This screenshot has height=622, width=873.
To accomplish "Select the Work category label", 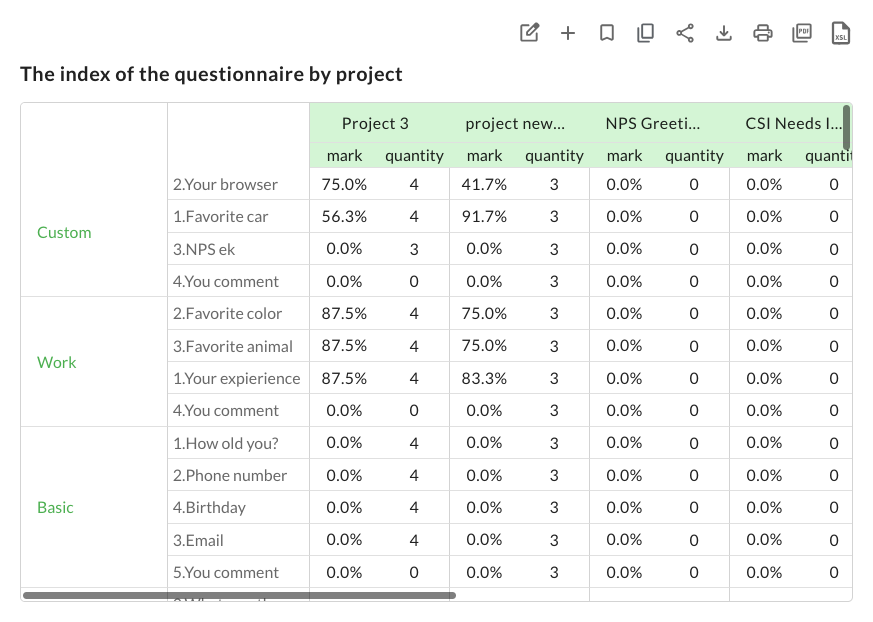I will [57, 362].
